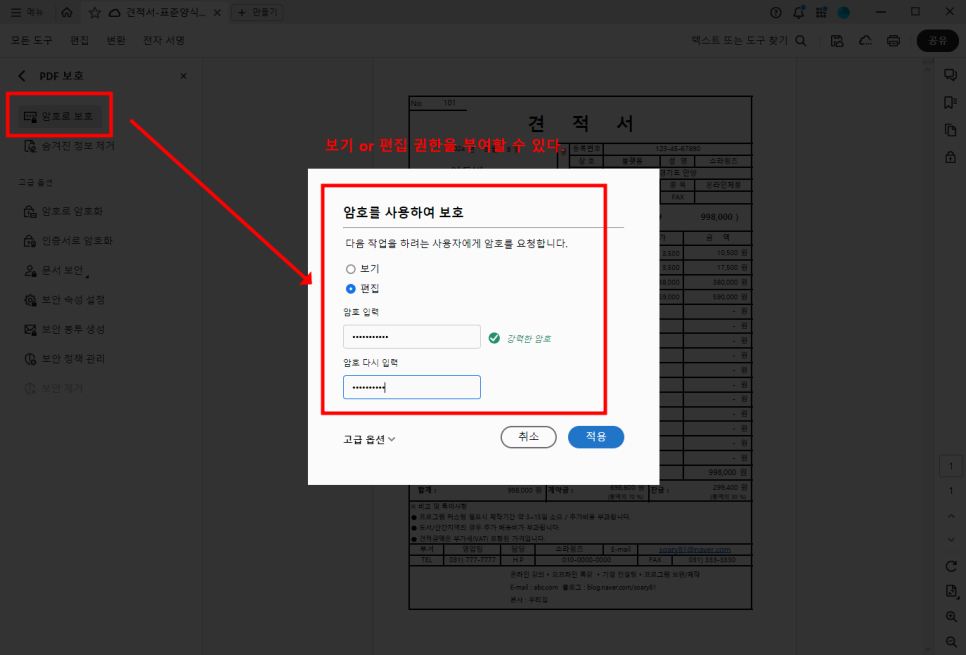The width and height of the screenshot is (966, 655).
Task: Select 숨겨진 정보 제거 tool
Action: click(x=70, y=146)
